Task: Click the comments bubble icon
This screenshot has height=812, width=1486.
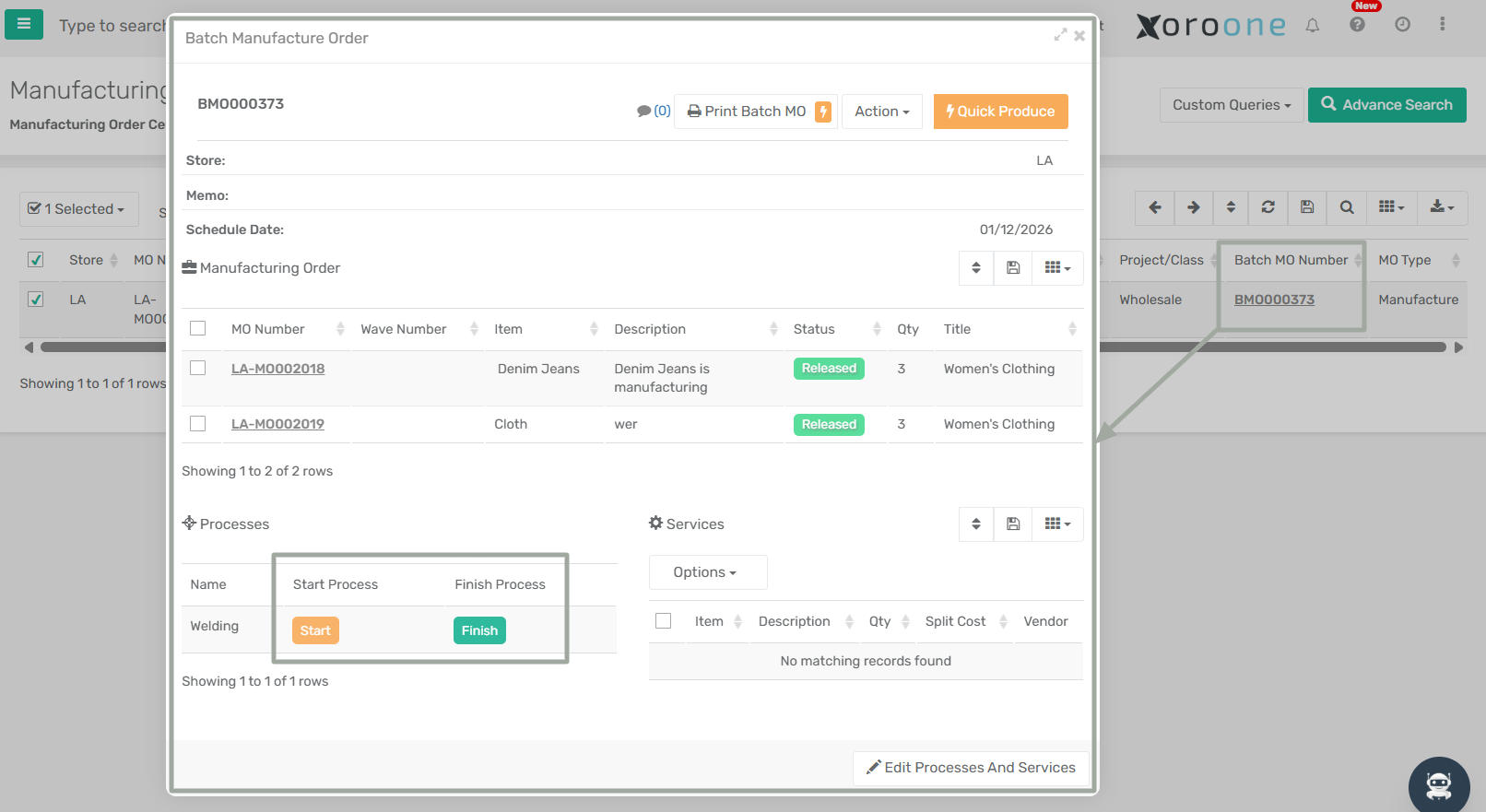Action: coord(644,112)
